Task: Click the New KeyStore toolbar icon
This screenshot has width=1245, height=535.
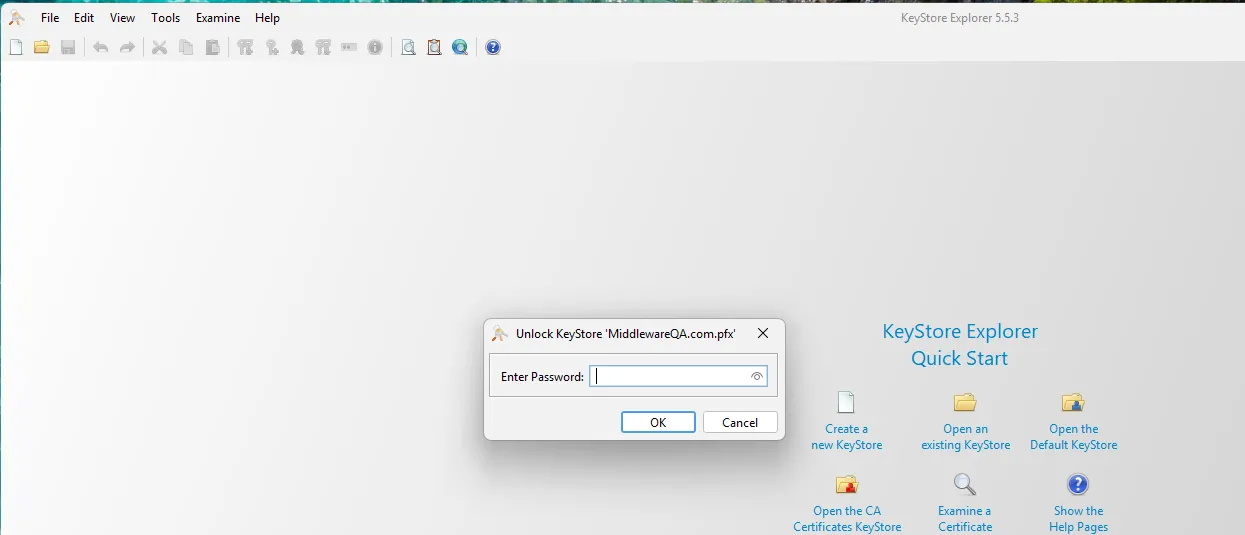Action: [16, 47]
